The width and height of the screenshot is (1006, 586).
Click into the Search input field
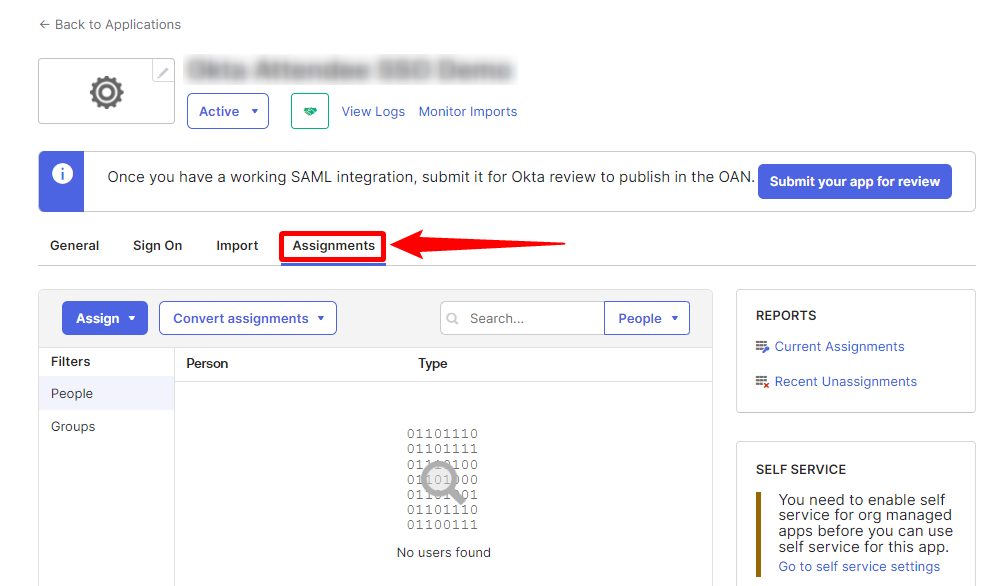(x=532, y=318)
